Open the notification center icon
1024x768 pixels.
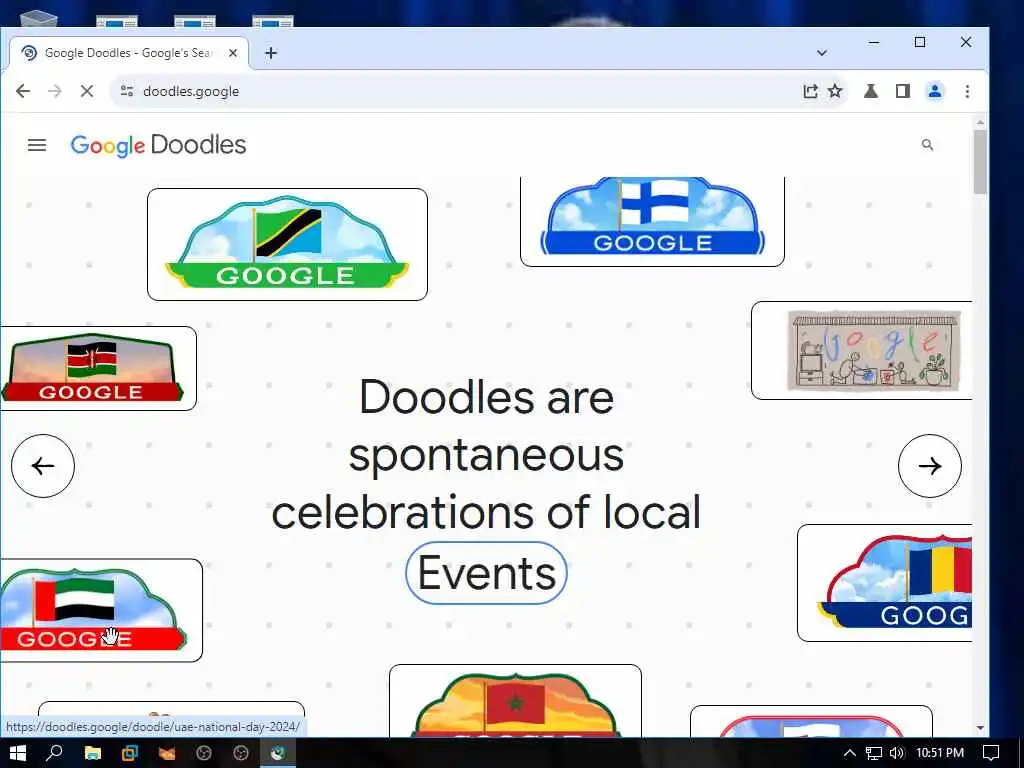(991, 753)
